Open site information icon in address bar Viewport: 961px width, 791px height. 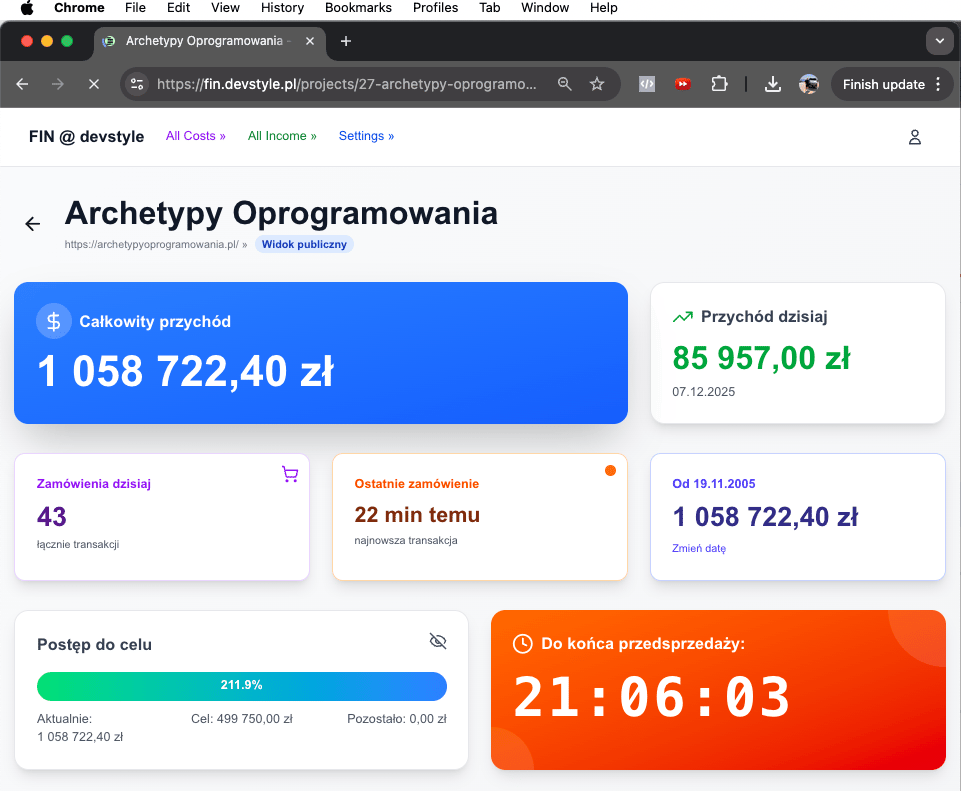click(138, 84)
